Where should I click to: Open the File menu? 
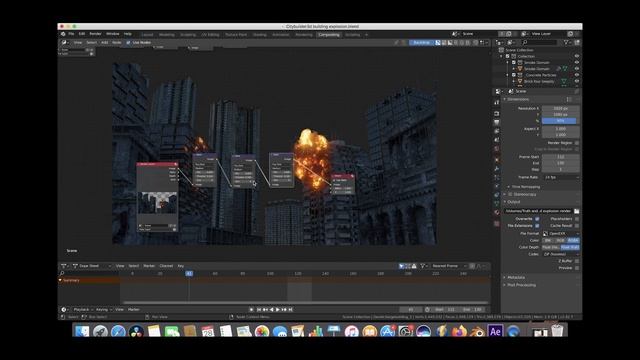click(71, 34)
